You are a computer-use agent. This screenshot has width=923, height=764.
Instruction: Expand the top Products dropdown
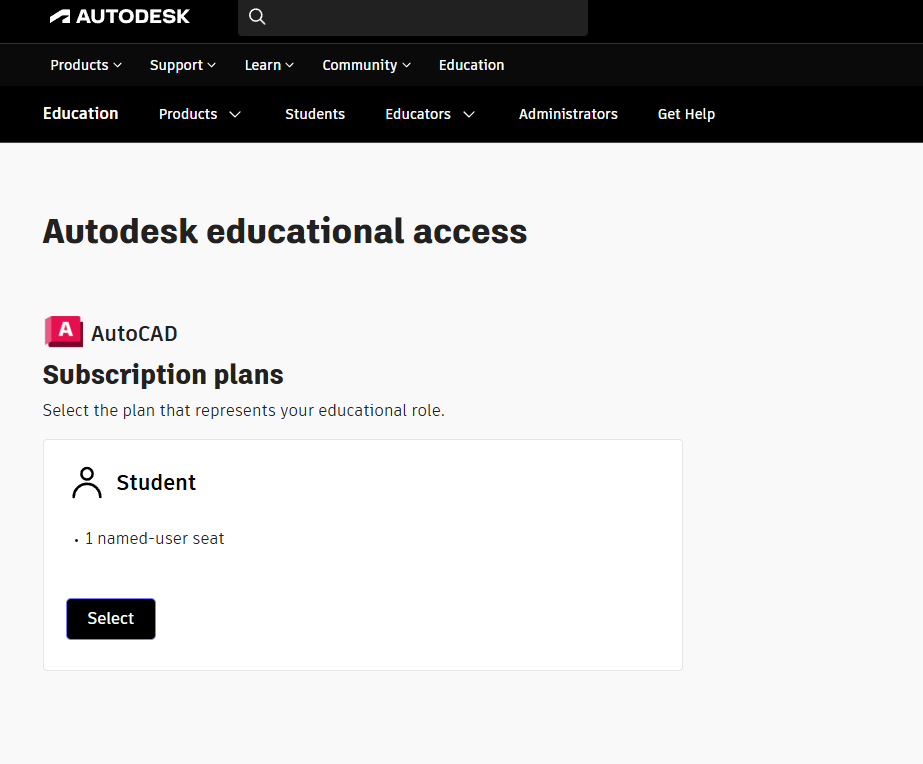tap(86, 65)
